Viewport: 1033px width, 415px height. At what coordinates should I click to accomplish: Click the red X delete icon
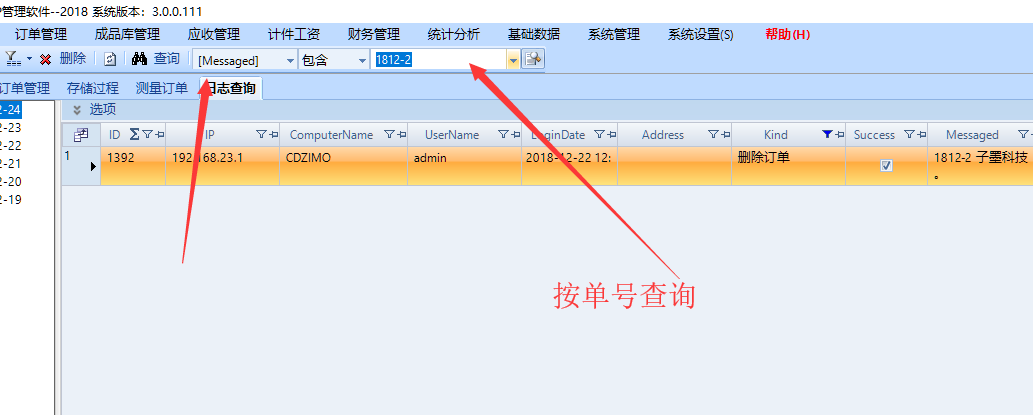(x=45, y=60)
